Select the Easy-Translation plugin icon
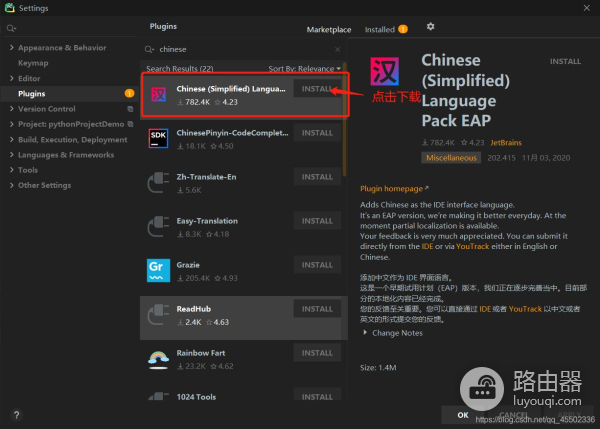 click(x=158, y=226)
